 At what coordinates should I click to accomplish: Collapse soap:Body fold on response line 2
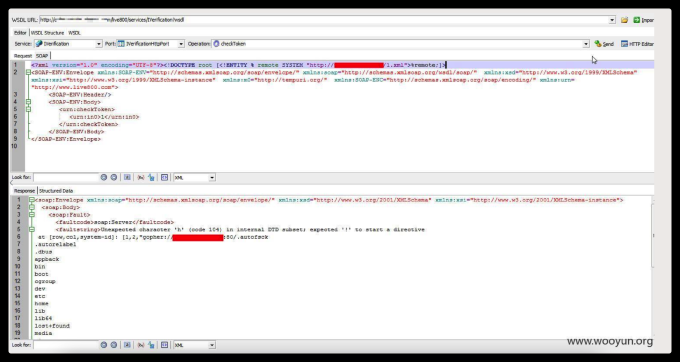32,207
